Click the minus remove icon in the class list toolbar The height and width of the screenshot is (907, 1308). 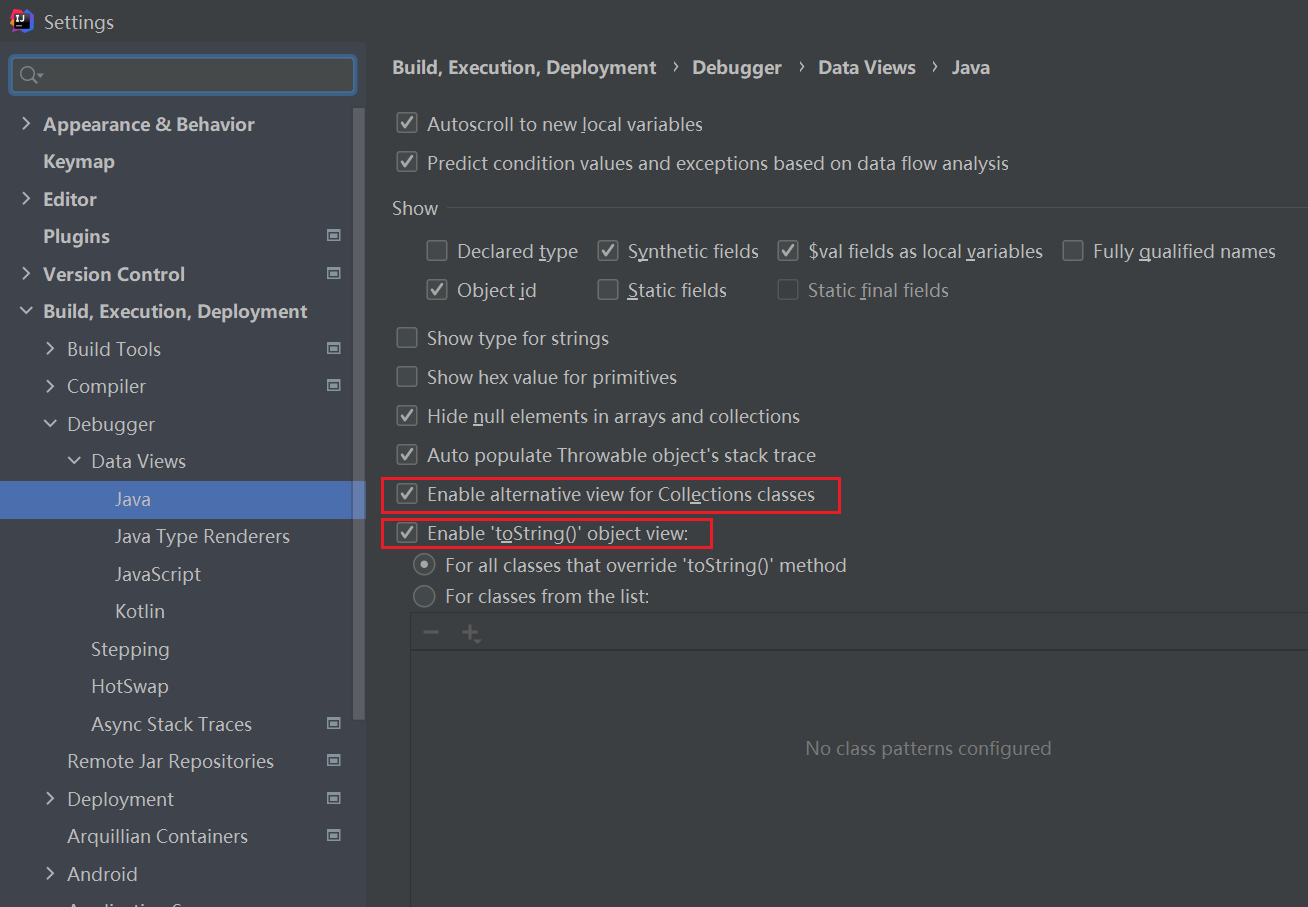[x=431, y=632]
